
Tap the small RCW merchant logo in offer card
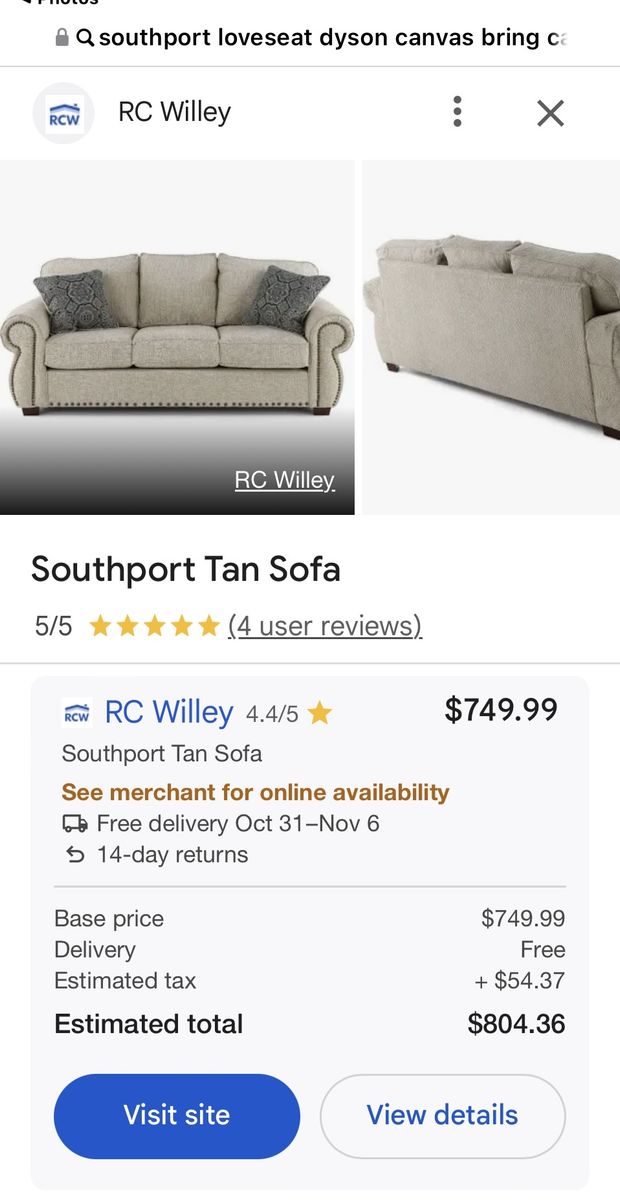[76, 713]
